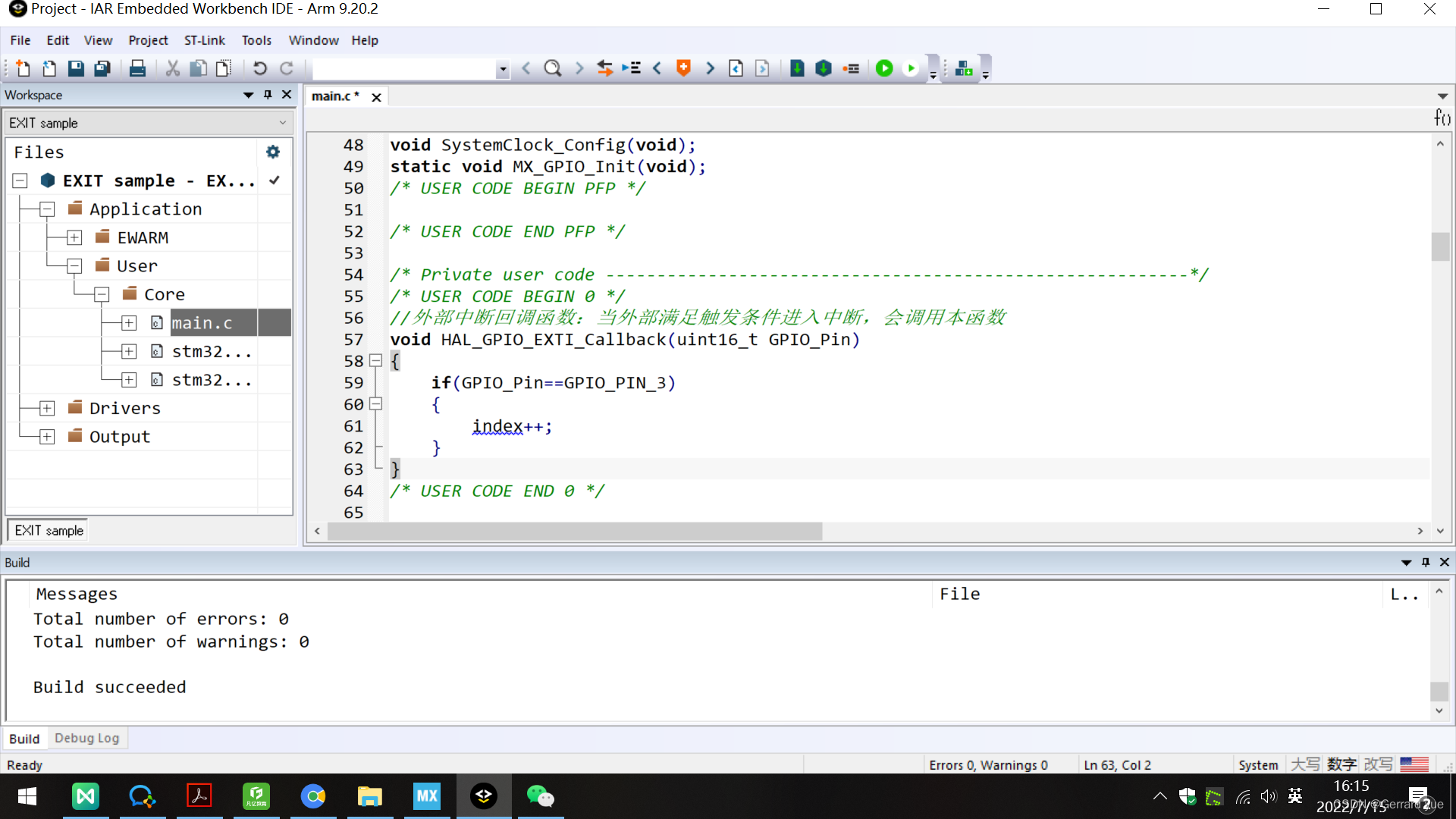Switch to the Debug Log tab
This screenshot has width=1456, height=819.
86,738
